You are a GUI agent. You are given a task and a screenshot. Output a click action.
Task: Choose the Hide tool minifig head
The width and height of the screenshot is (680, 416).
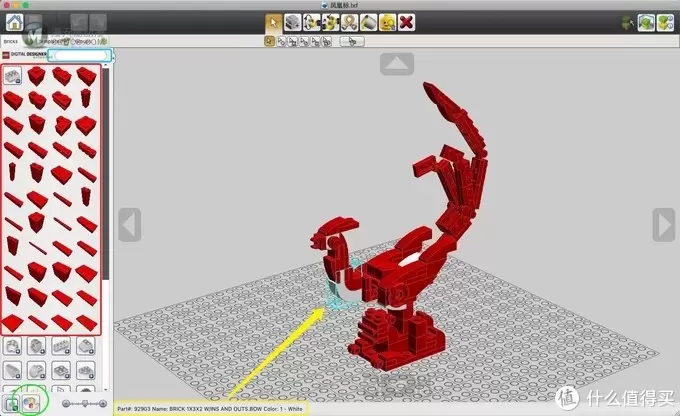pyautogui.click(x=387, y=22)
